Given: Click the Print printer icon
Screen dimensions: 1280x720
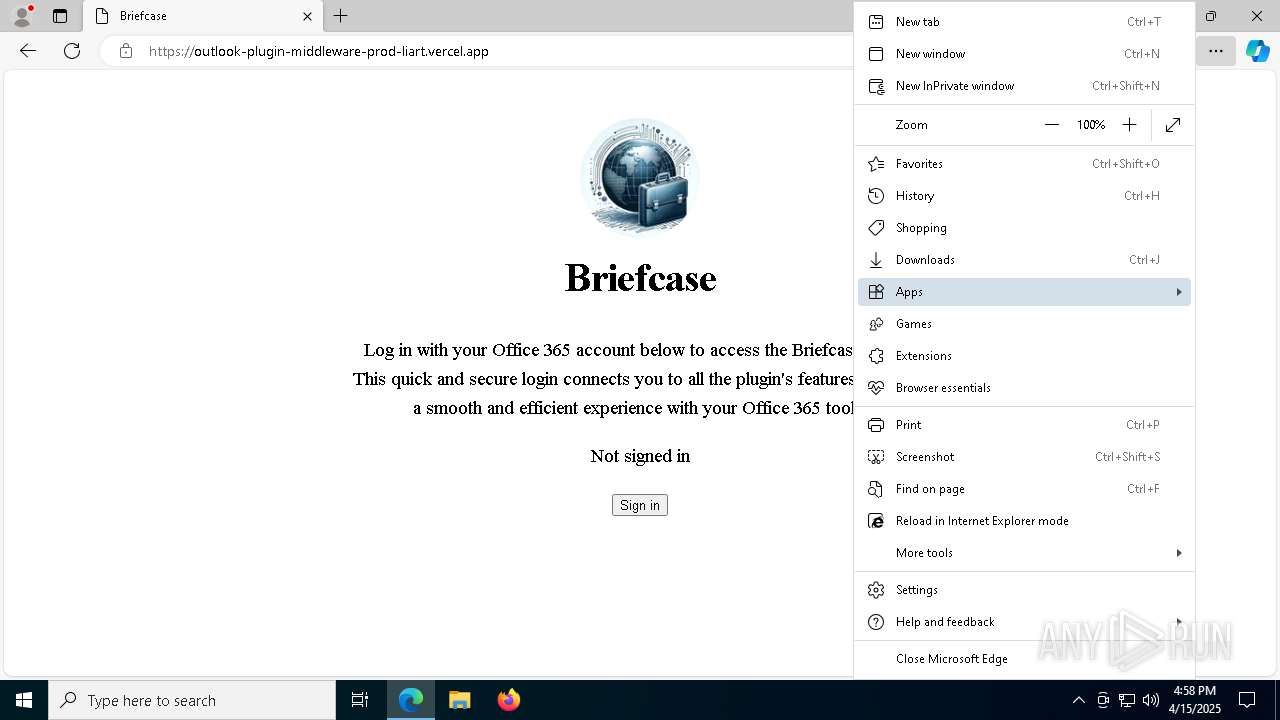Looking at the screenshot, I should click(876, 425).
